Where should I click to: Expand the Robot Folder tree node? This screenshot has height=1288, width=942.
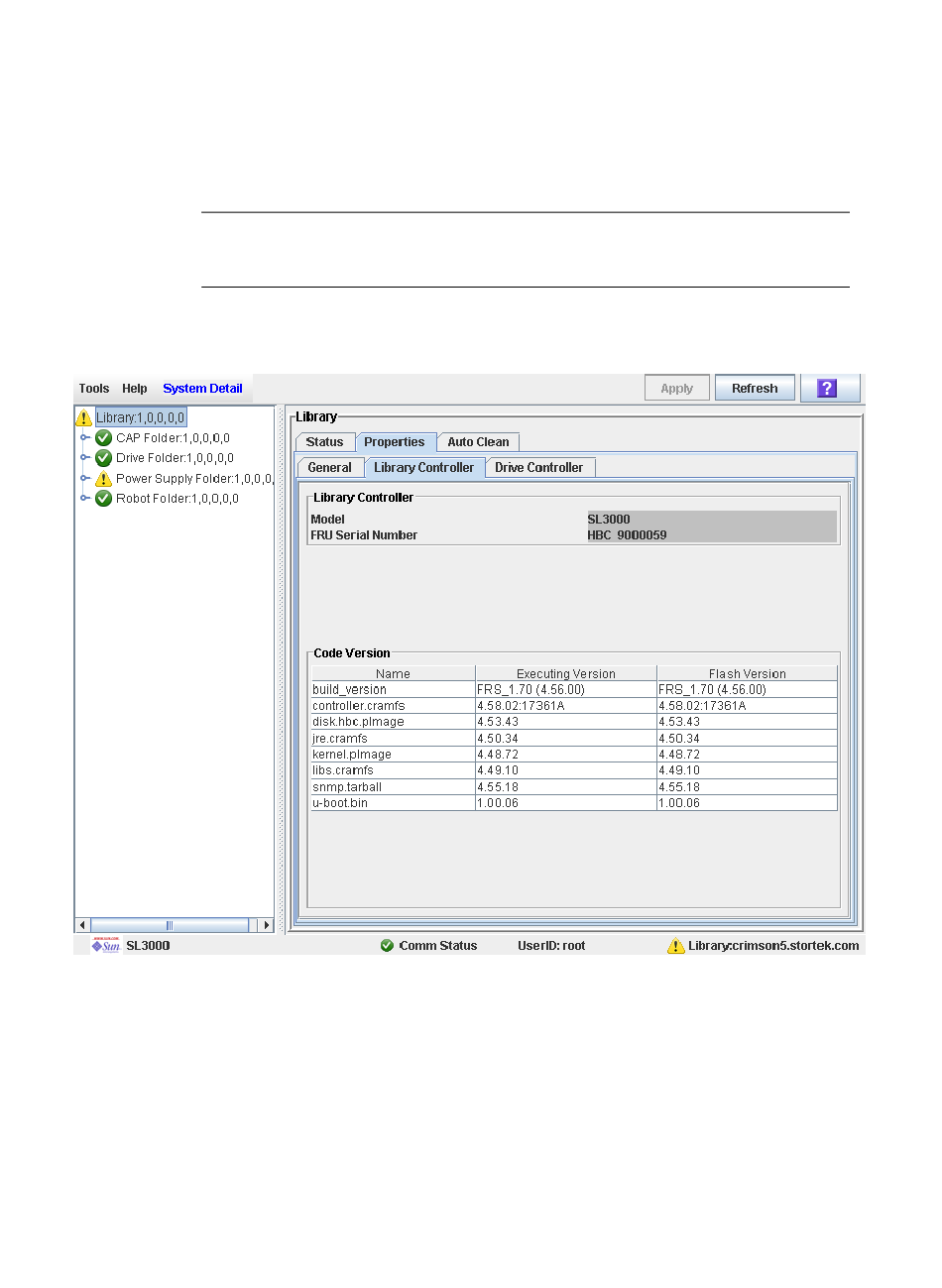[x=85, y=499]
